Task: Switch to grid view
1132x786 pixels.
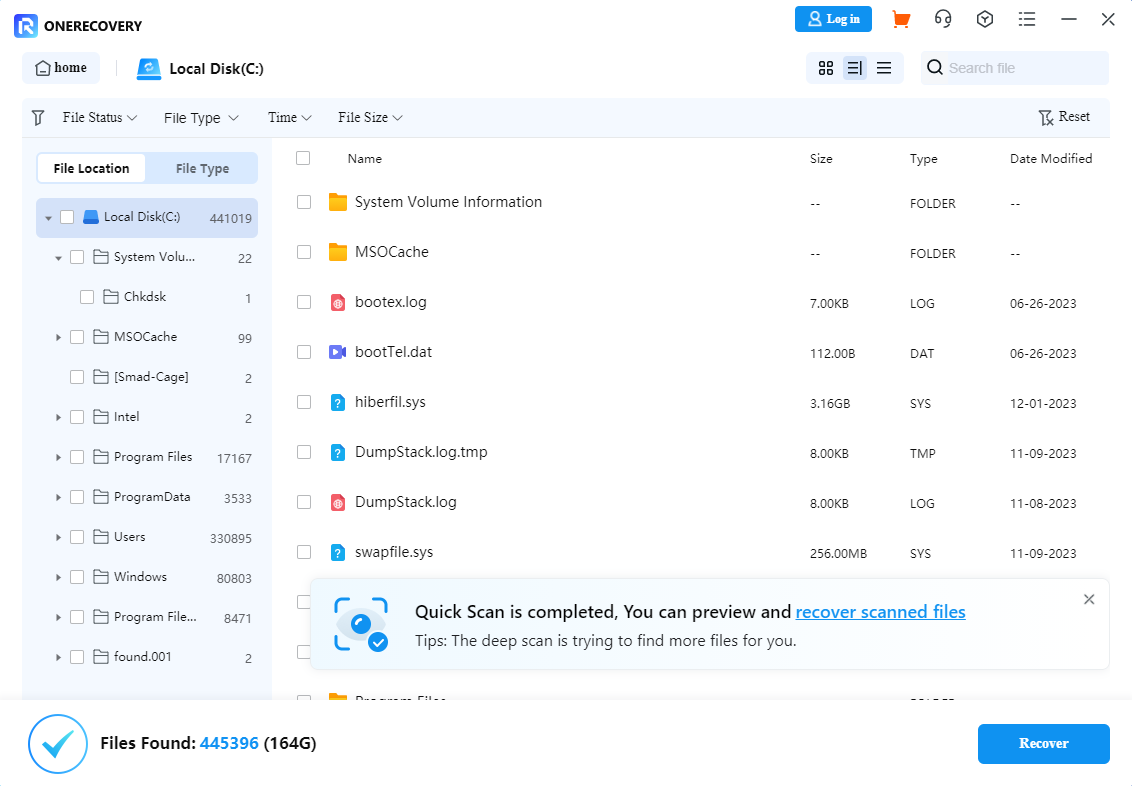Action: (x=825, y=68)
